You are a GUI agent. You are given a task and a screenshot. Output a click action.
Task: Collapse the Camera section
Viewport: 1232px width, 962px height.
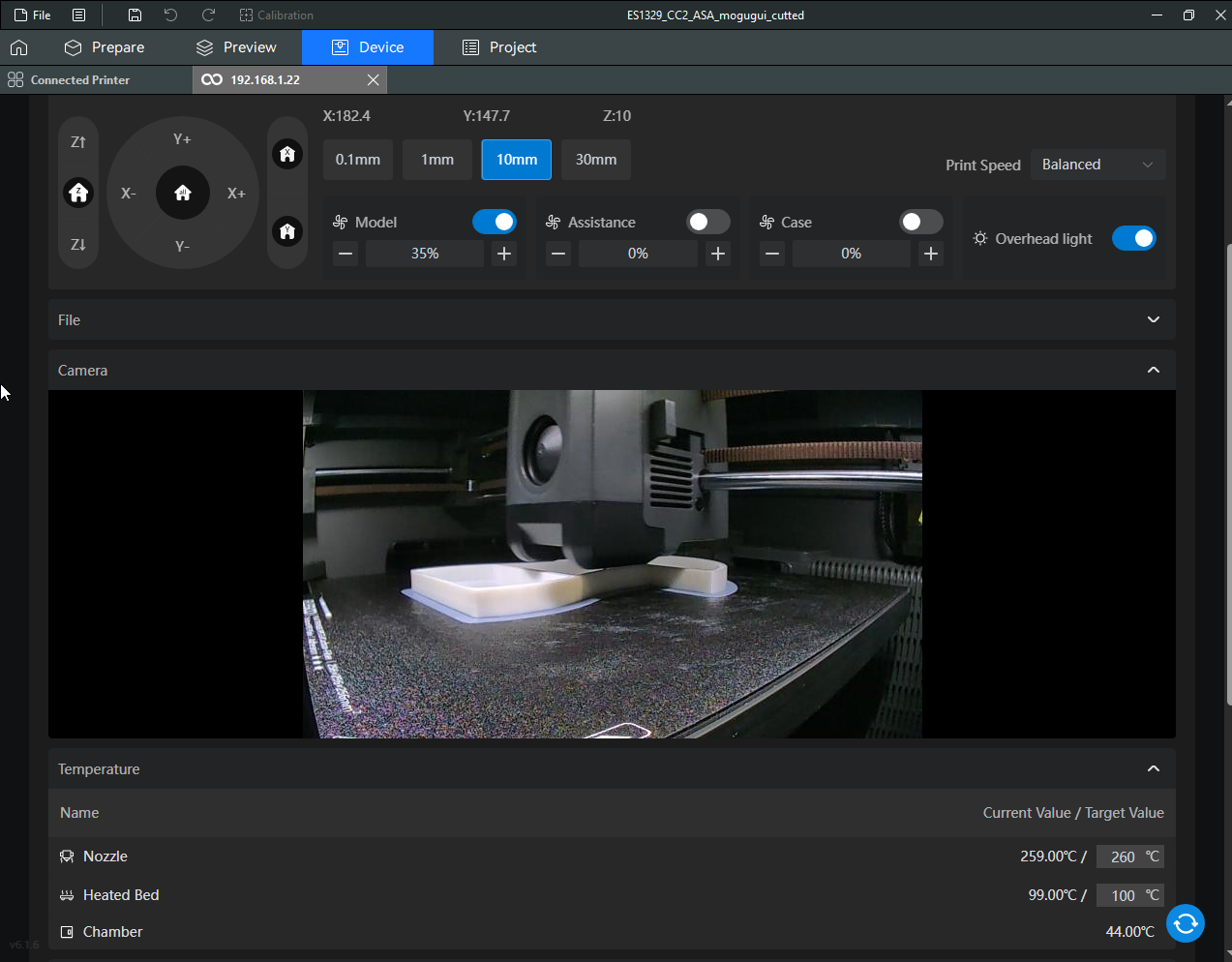(1153, 371)
